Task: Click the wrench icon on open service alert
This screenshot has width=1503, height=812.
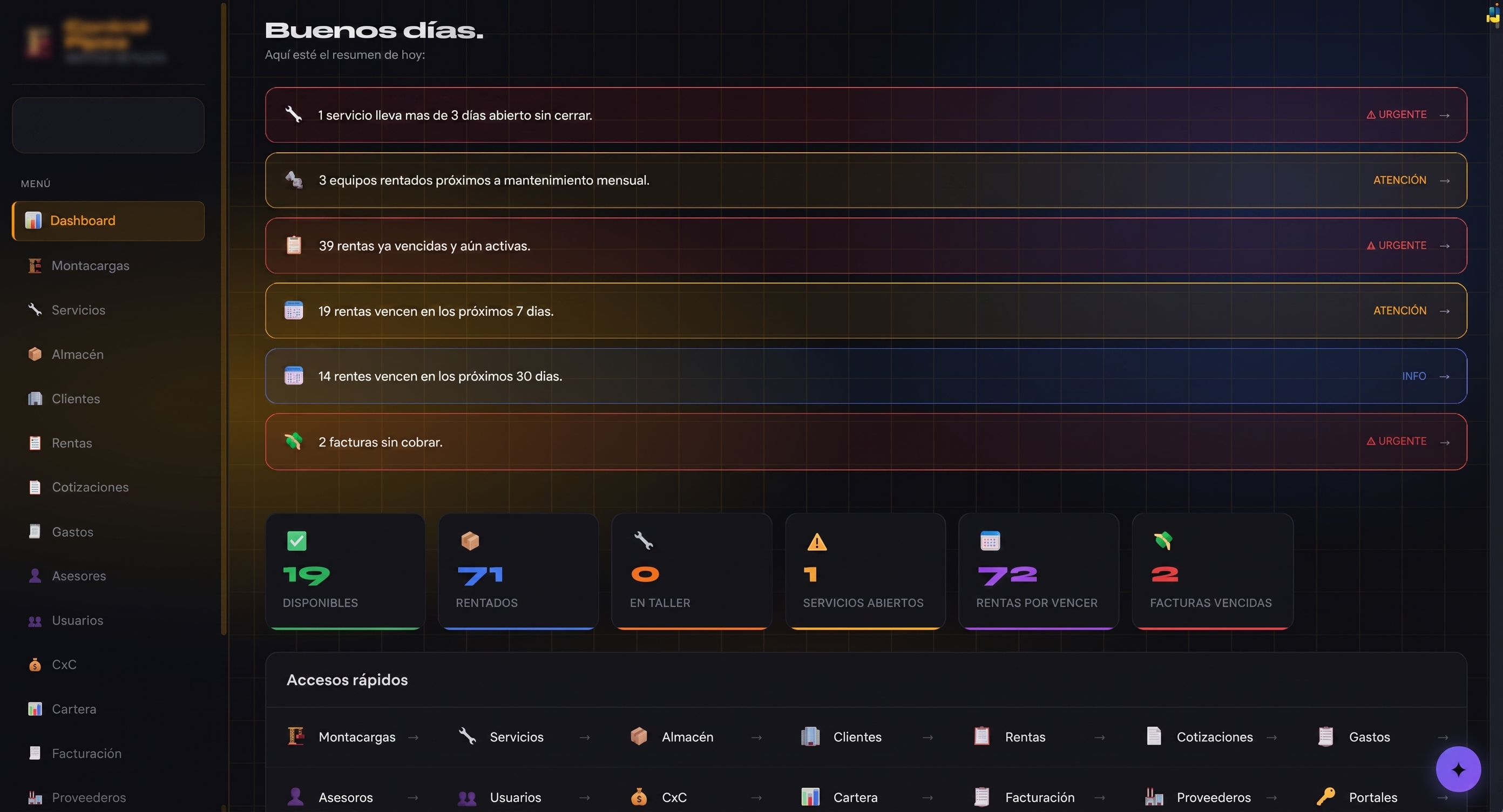Action: coord(294,114)
